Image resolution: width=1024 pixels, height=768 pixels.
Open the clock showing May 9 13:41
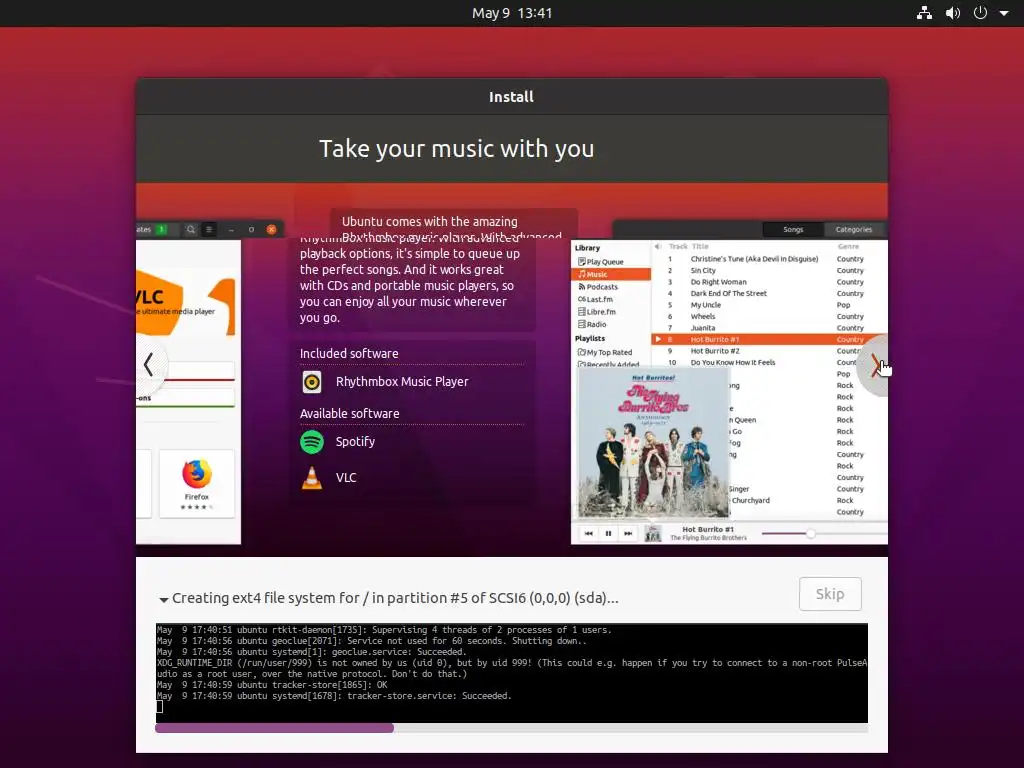(x=512, y=13)
